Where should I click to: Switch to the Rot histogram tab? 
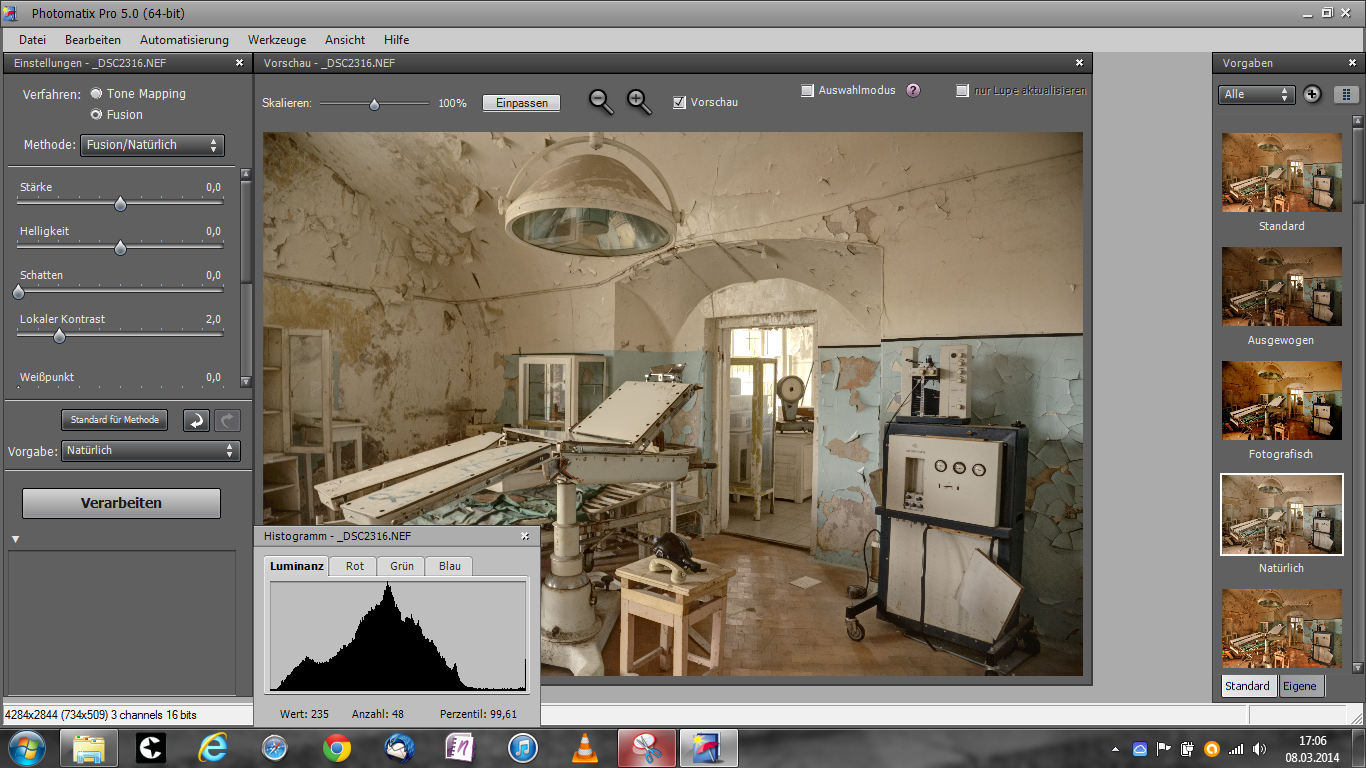point(355,566)
